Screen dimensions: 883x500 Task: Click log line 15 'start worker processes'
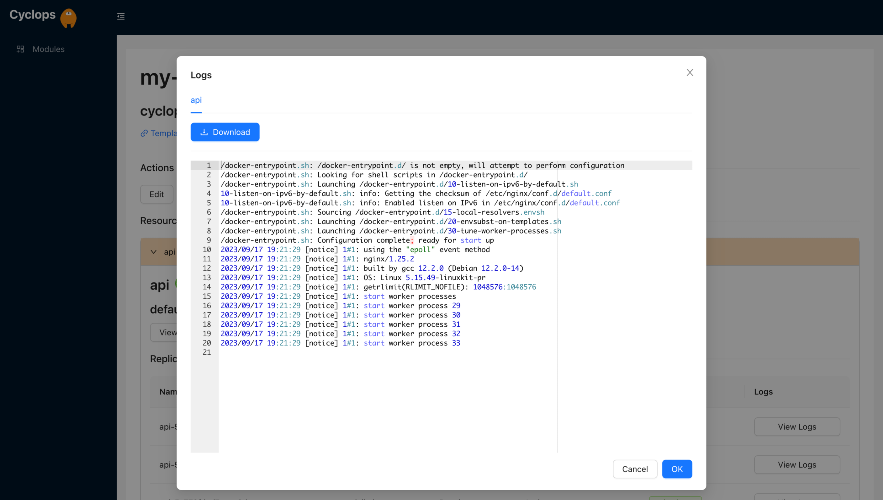(338, 296)
